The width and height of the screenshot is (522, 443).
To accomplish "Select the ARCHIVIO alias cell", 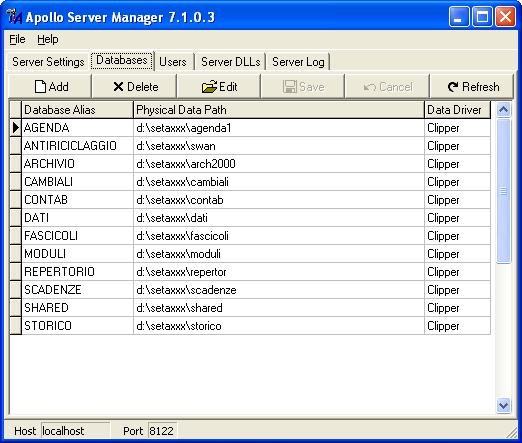I will point(77,164).
